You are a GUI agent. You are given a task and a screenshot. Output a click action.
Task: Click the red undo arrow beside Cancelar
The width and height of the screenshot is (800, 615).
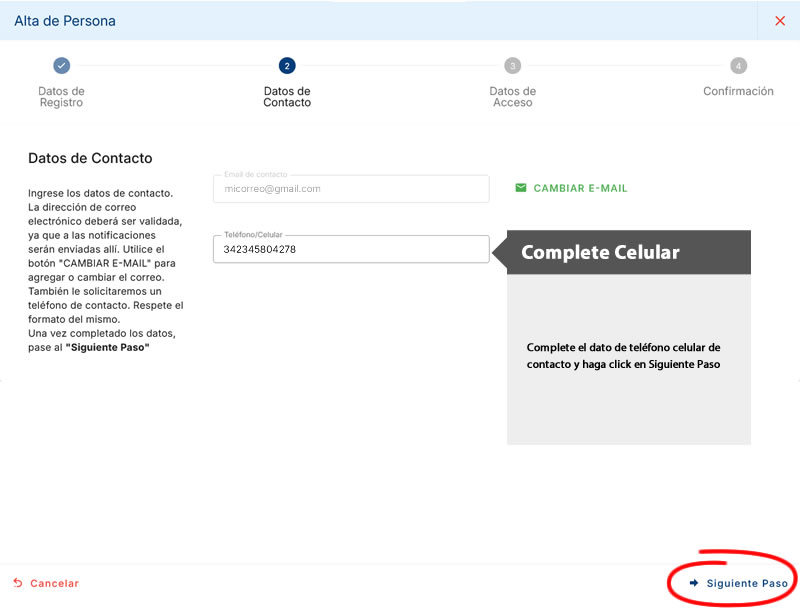[x=18, y=583]
